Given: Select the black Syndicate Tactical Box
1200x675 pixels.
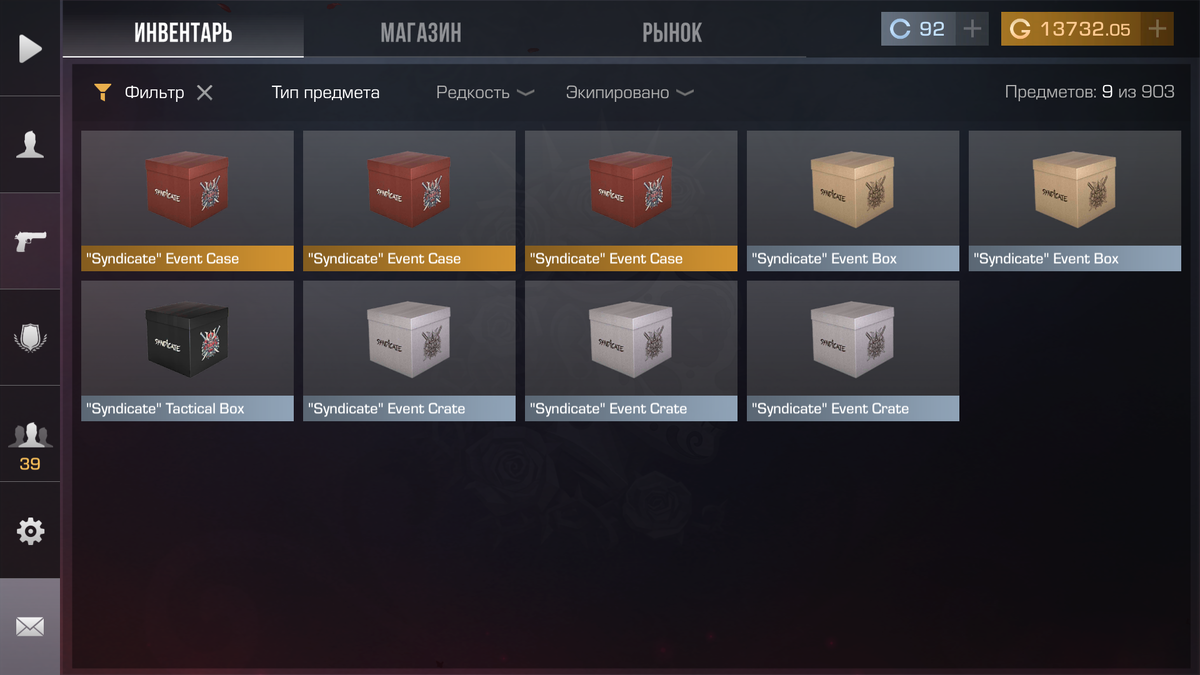Looking at the screenshot, I should coord(187,350).
